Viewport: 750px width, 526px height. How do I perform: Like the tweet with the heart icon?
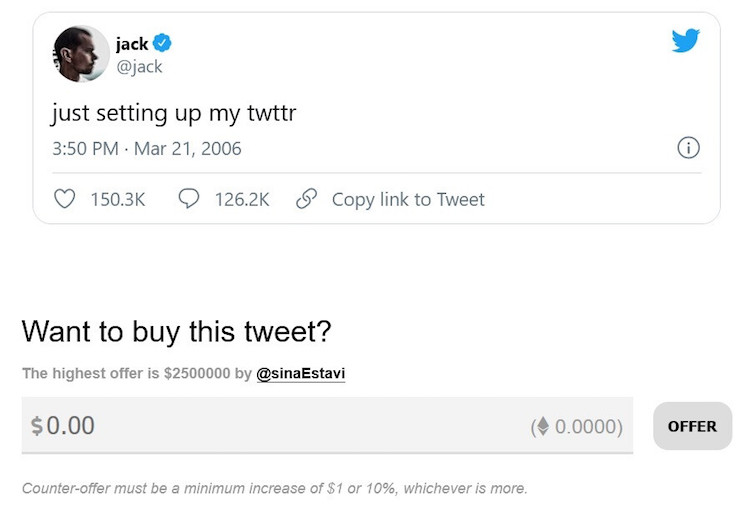pyautogui.click(x=65, y=199)
